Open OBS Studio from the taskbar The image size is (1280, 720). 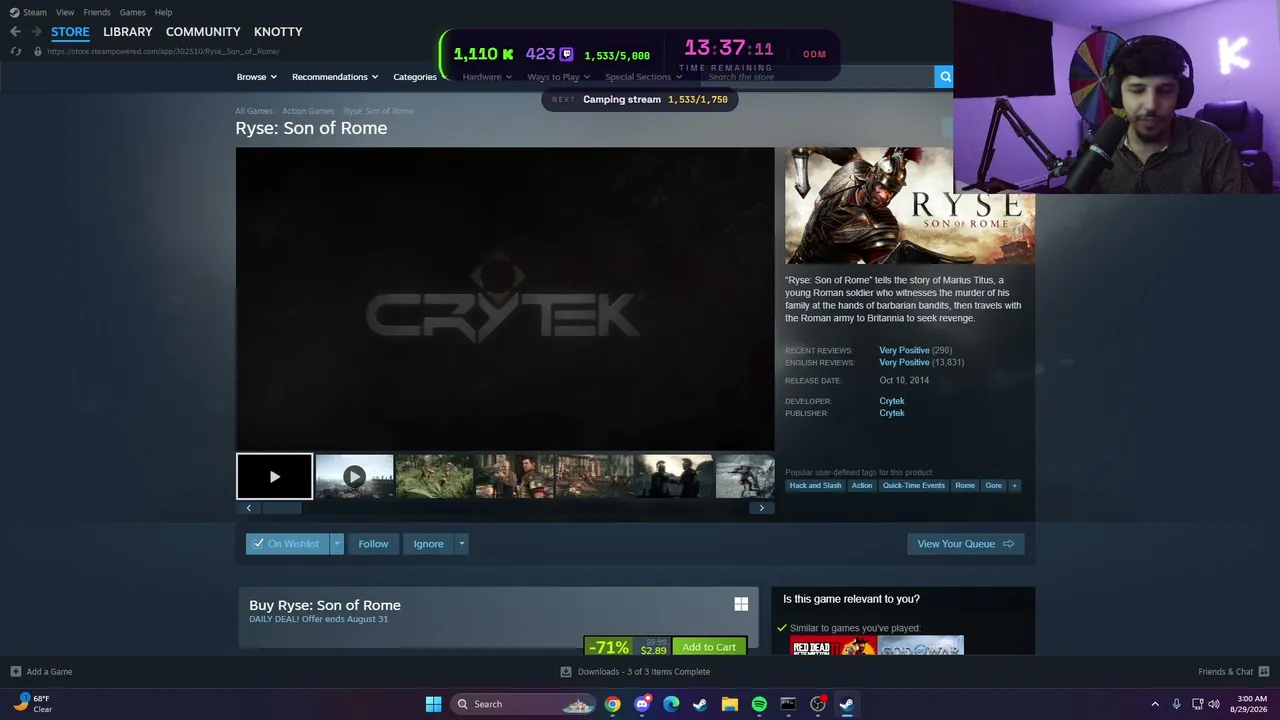pos(818,704)
